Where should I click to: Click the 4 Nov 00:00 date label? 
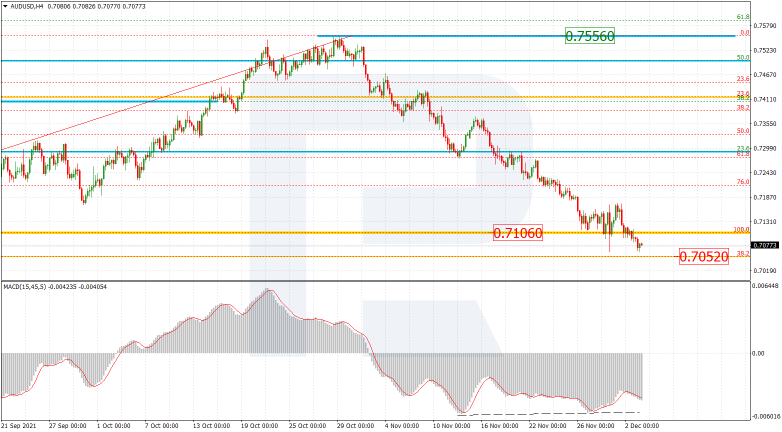[401, 426]
